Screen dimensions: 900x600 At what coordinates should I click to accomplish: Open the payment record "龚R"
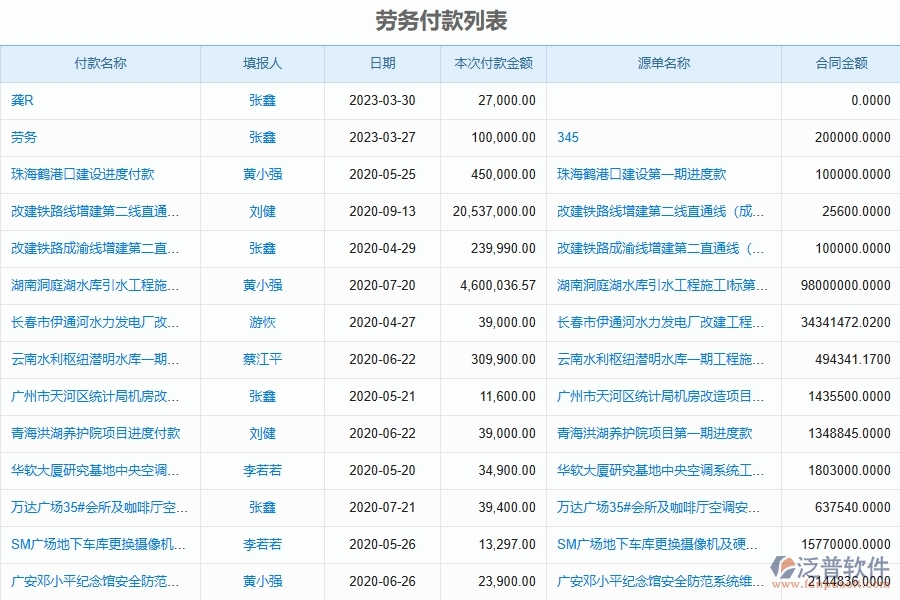click(x=26, y=100)
